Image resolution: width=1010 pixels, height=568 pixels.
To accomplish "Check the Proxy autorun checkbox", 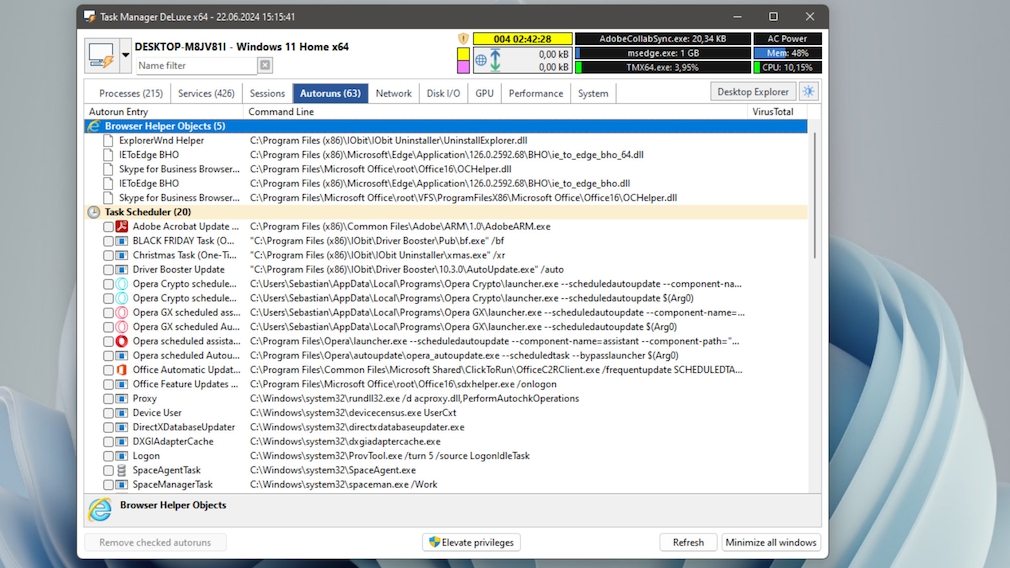I will pyautogui.click(x=108, y=399).
